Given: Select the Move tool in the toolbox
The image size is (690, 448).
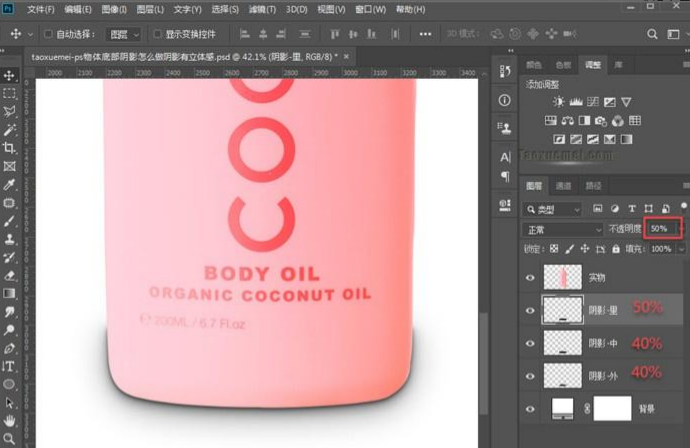Looking at the screenshot, I should (9, 75).
